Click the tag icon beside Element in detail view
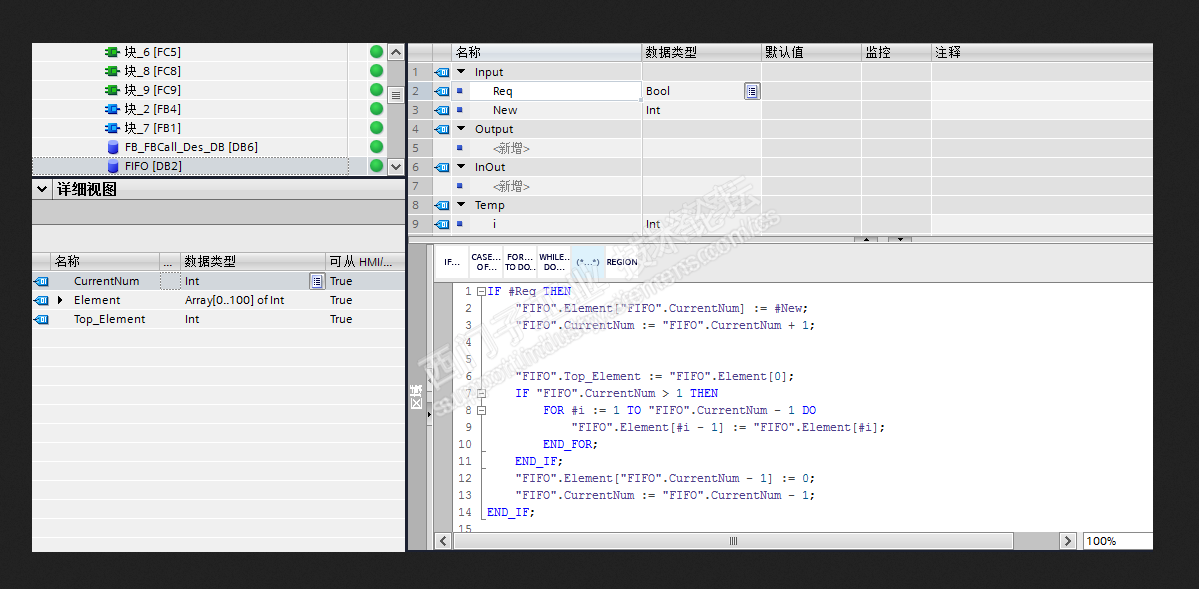1199x589 pixels. [x=41, y=301]
